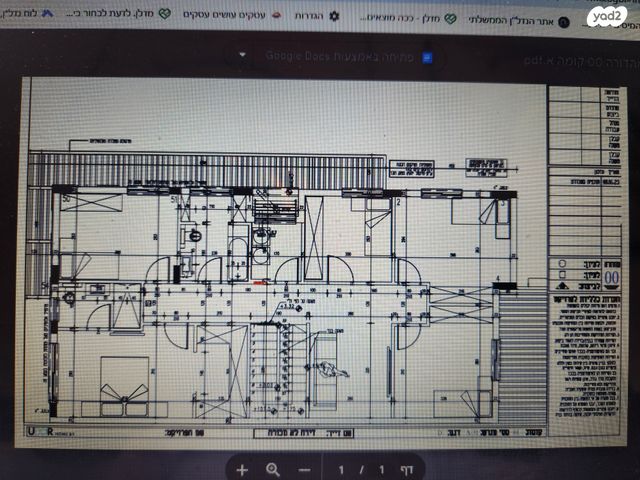The width and height of the screenshot is (640, 480).
Task: Expand the open-with dropdown arrow
Action: [x=242, y=57]
